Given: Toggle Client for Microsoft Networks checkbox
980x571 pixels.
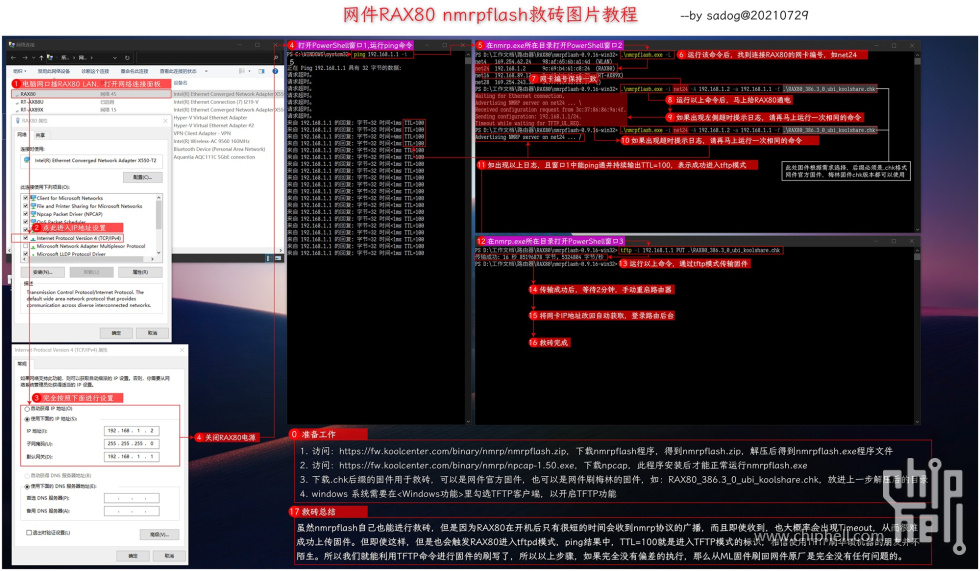Looking at the screenshot, I should (26, 198).
